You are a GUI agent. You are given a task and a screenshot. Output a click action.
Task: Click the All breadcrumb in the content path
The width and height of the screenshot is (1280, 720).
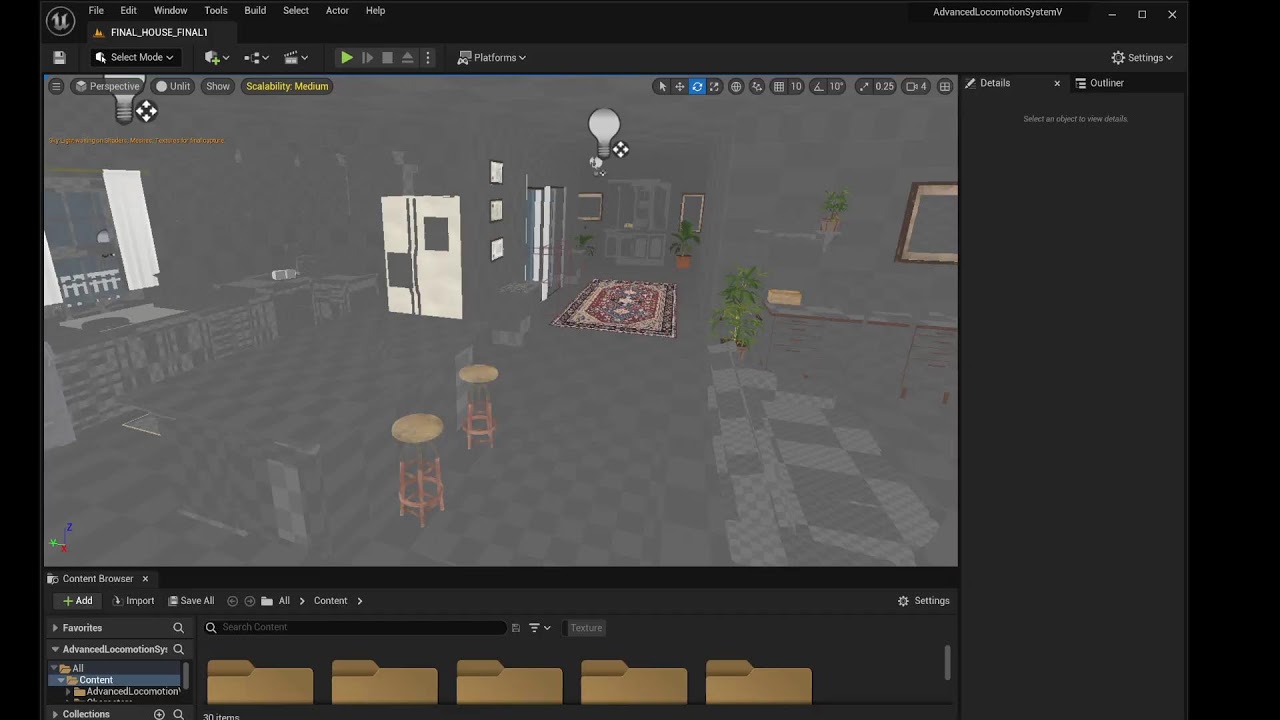(284, 601)
